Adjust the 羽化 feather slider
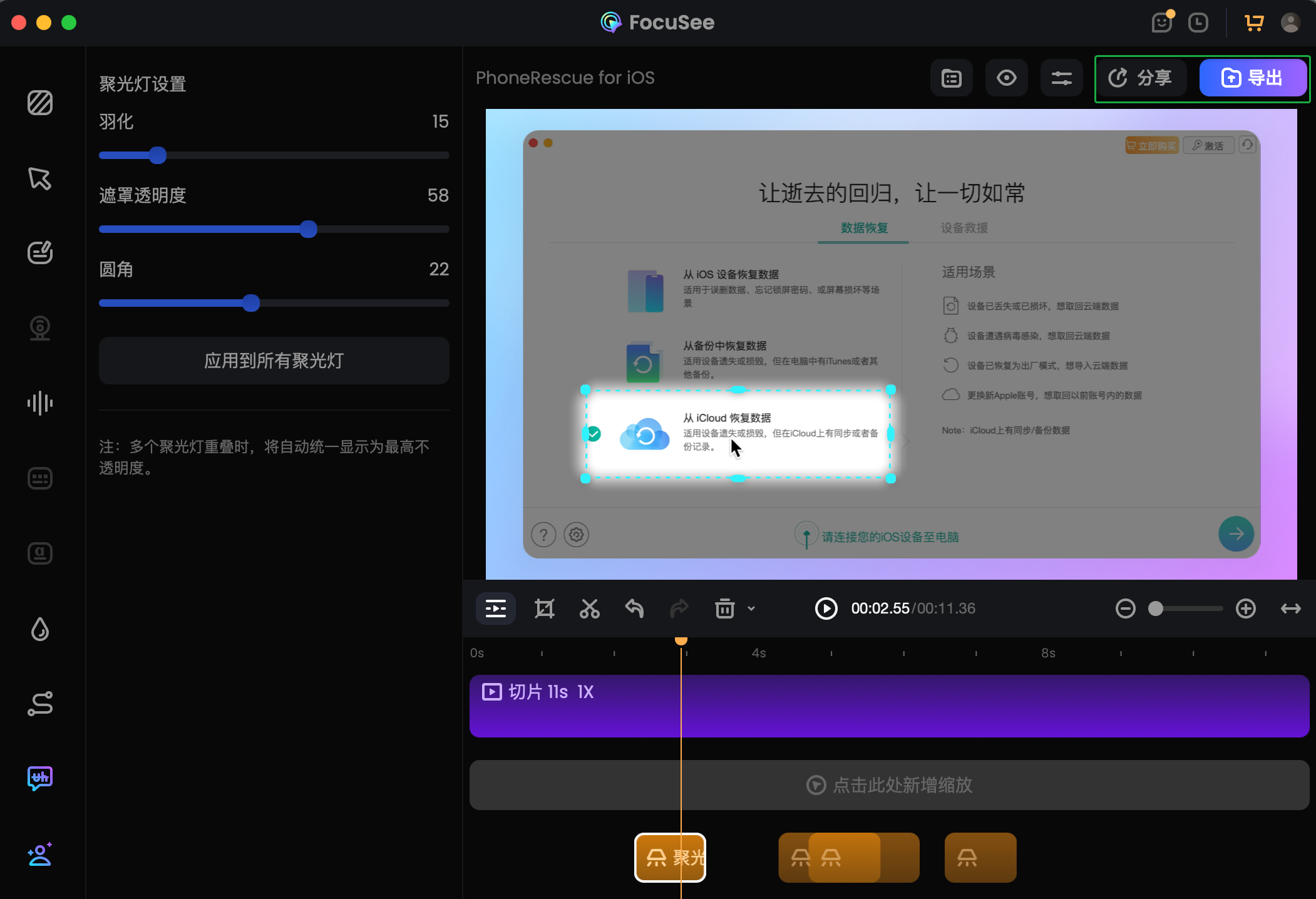The width and height of the screenshot is (1316, 899). click(158, 155)
